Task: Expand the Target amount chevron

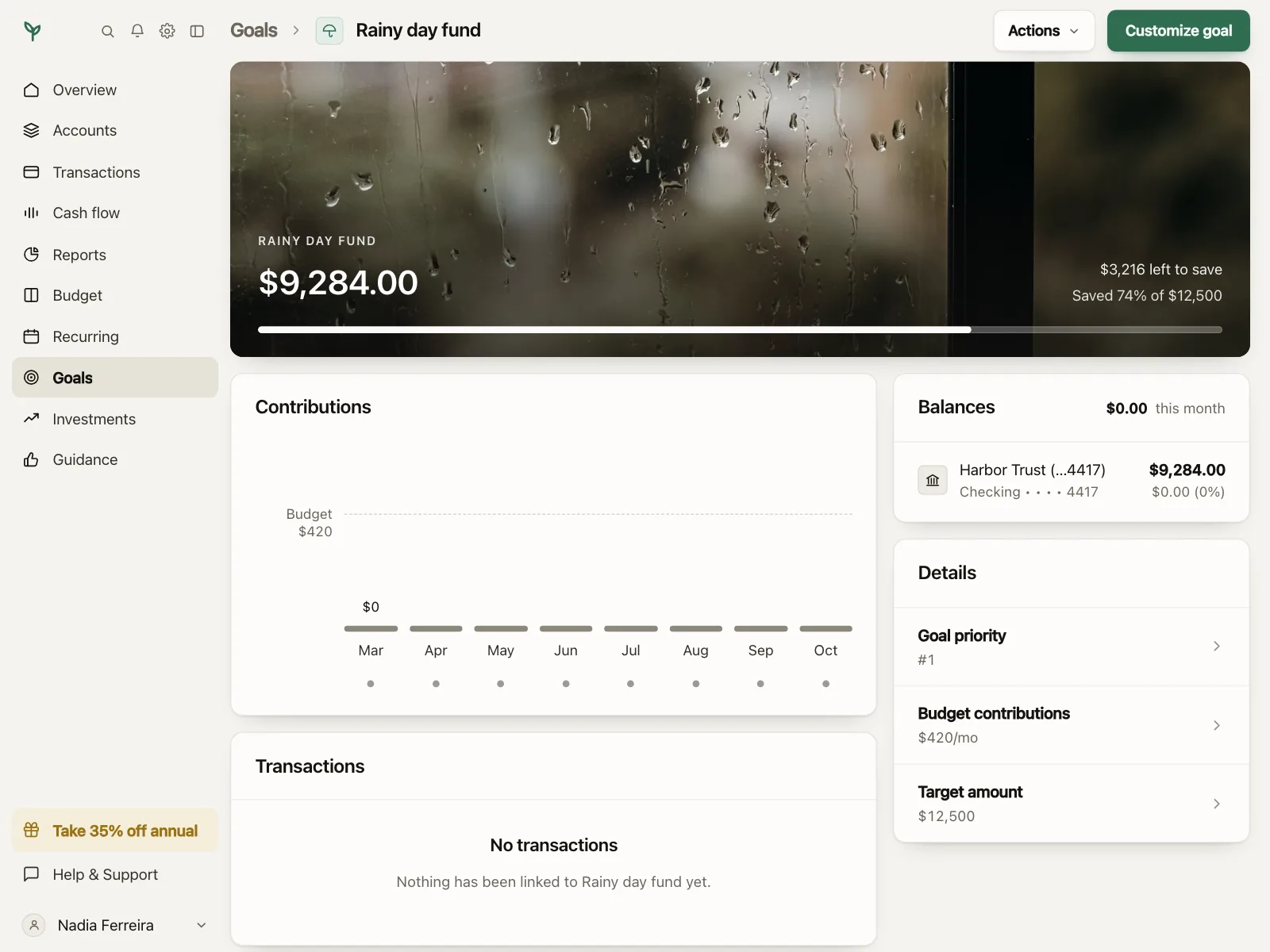Action: tap(1217, 804)
